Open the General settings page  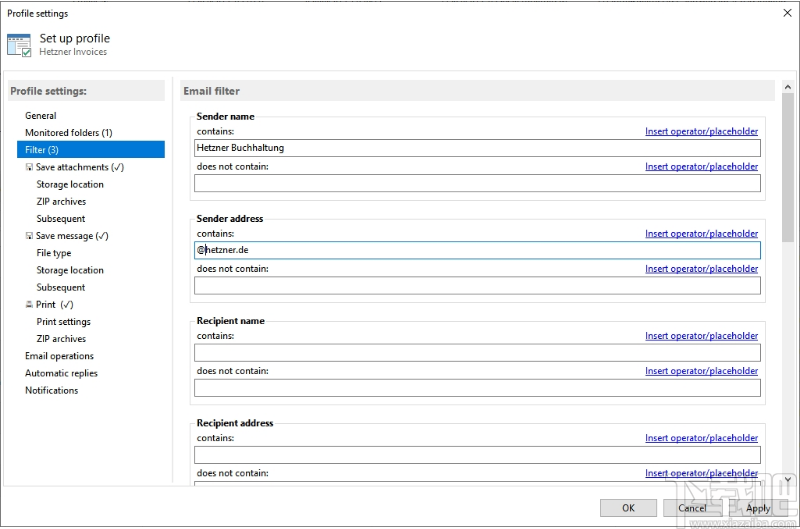41,116
